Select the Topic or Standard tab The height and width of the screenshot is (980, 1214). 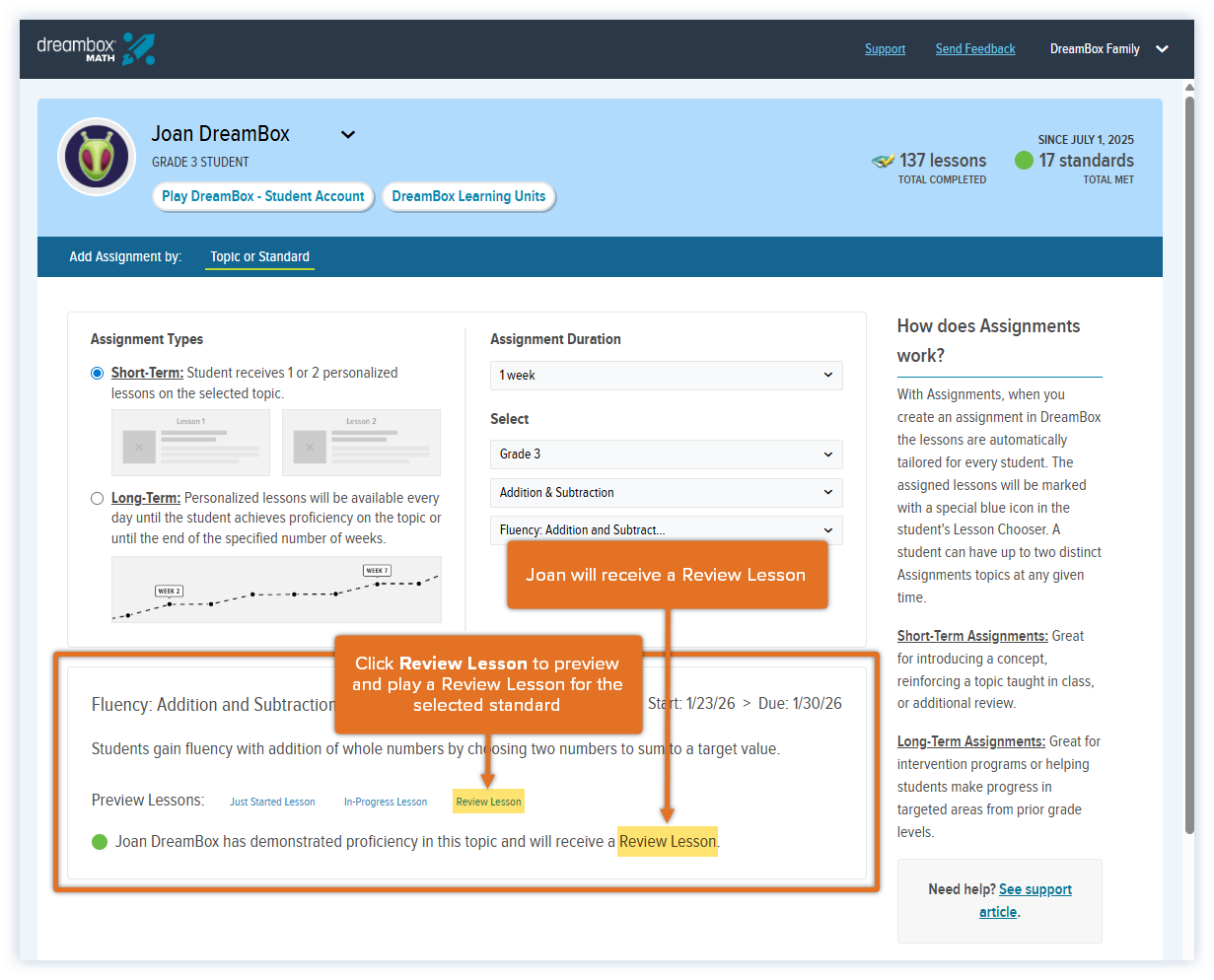click(259, 256)
